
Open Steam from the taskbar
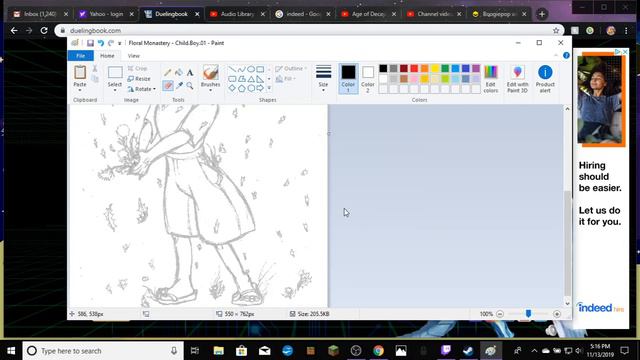[468, 351]
